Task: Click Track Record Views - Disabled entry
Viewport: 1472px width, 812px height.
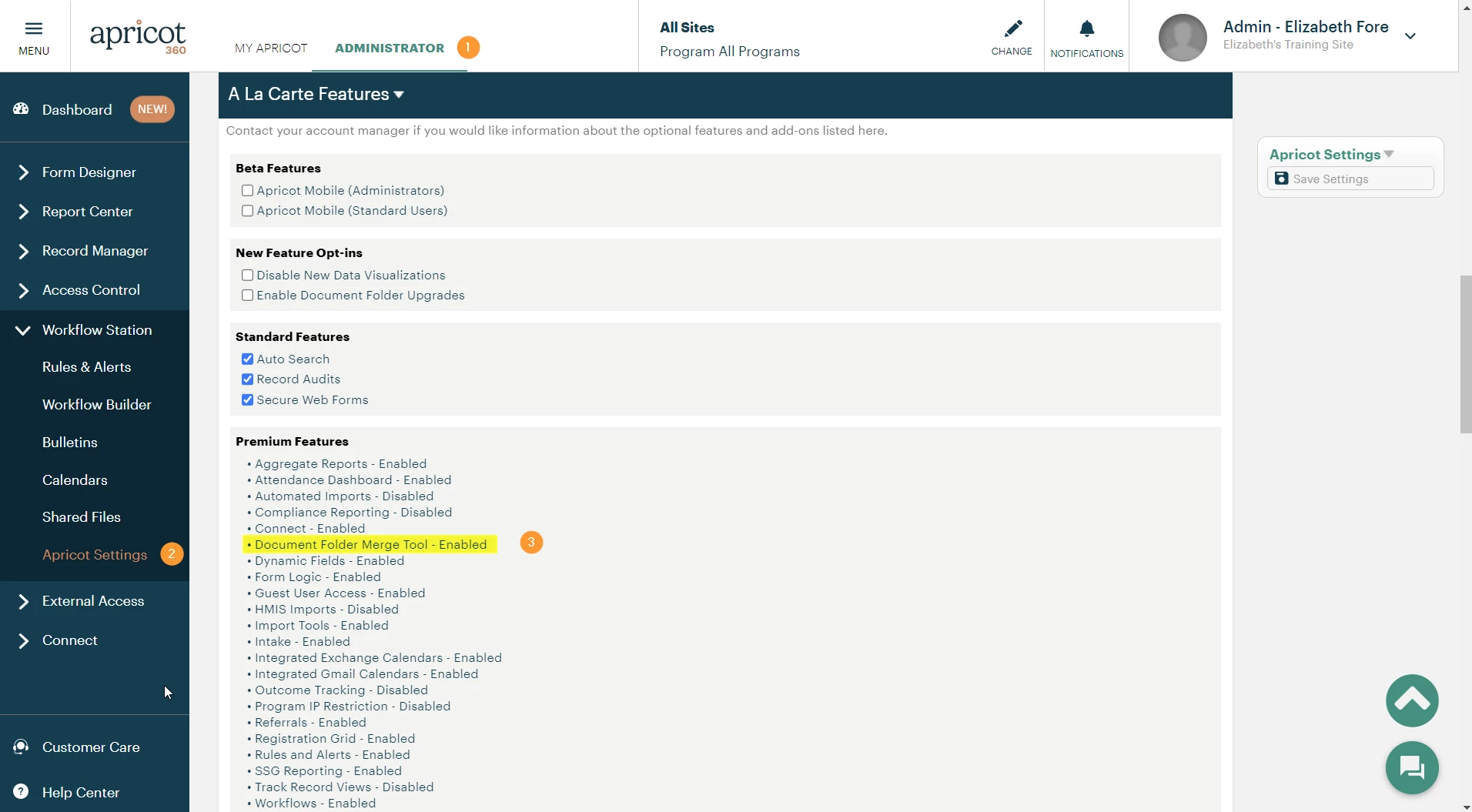Action: coord(344,787)
